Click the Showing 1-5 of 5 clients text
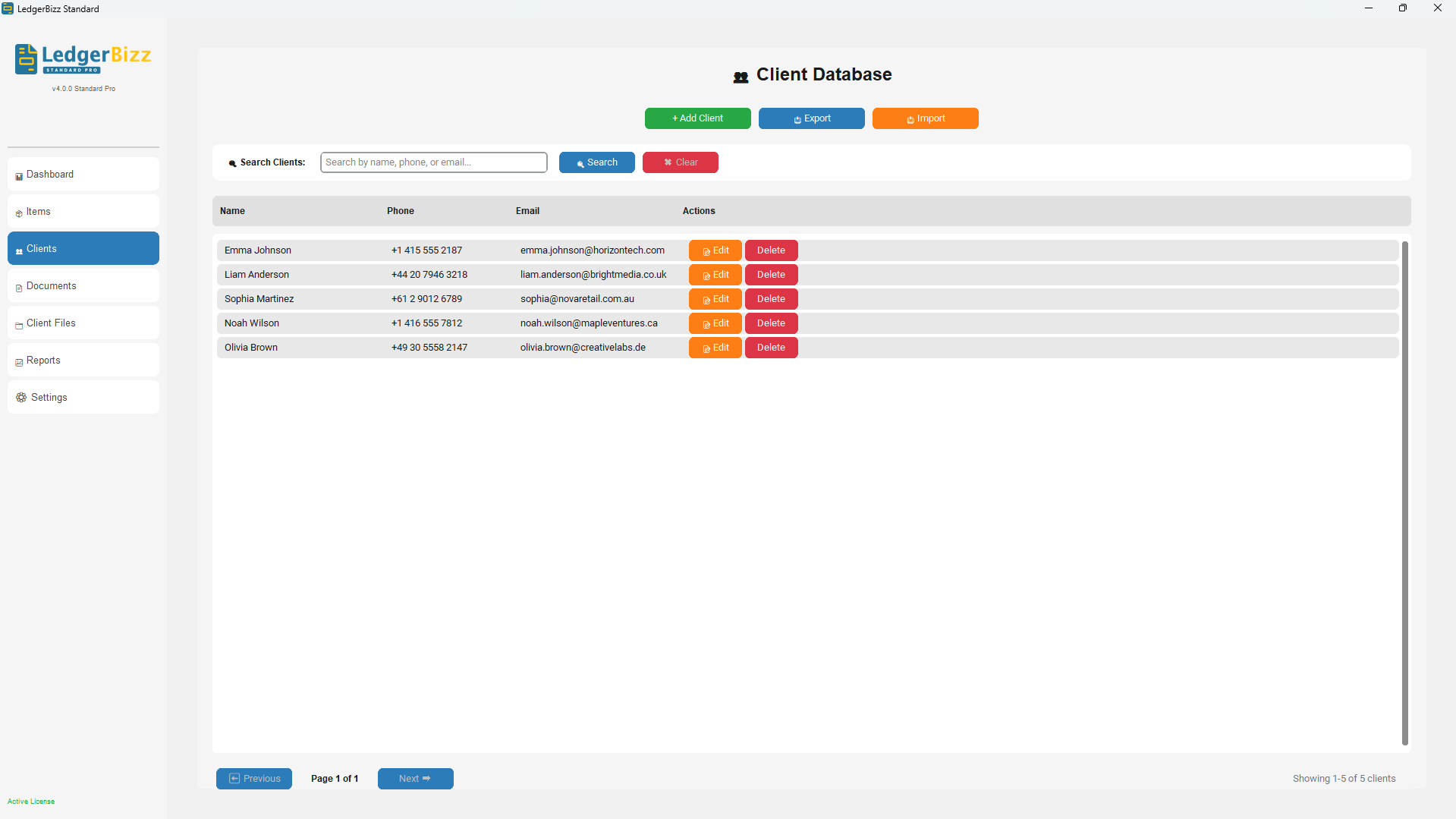The height and width of the screenshot is (819, 1456). 1344,779
